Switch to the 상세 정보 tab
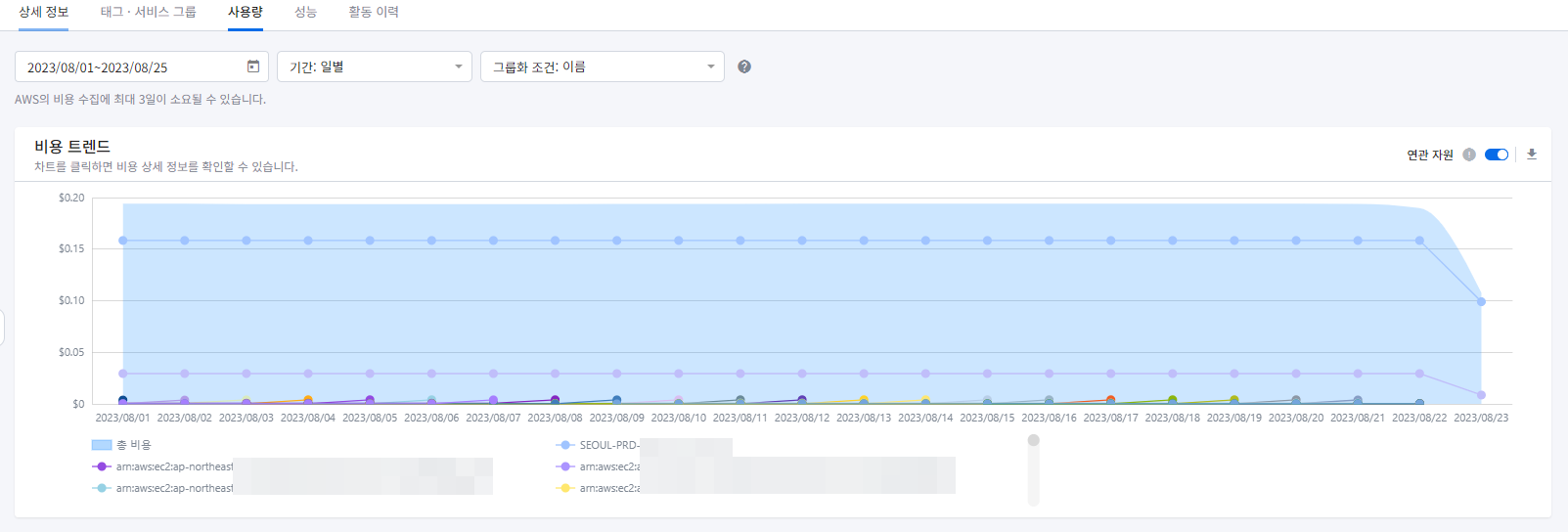1568x532 pixels. 44,13
